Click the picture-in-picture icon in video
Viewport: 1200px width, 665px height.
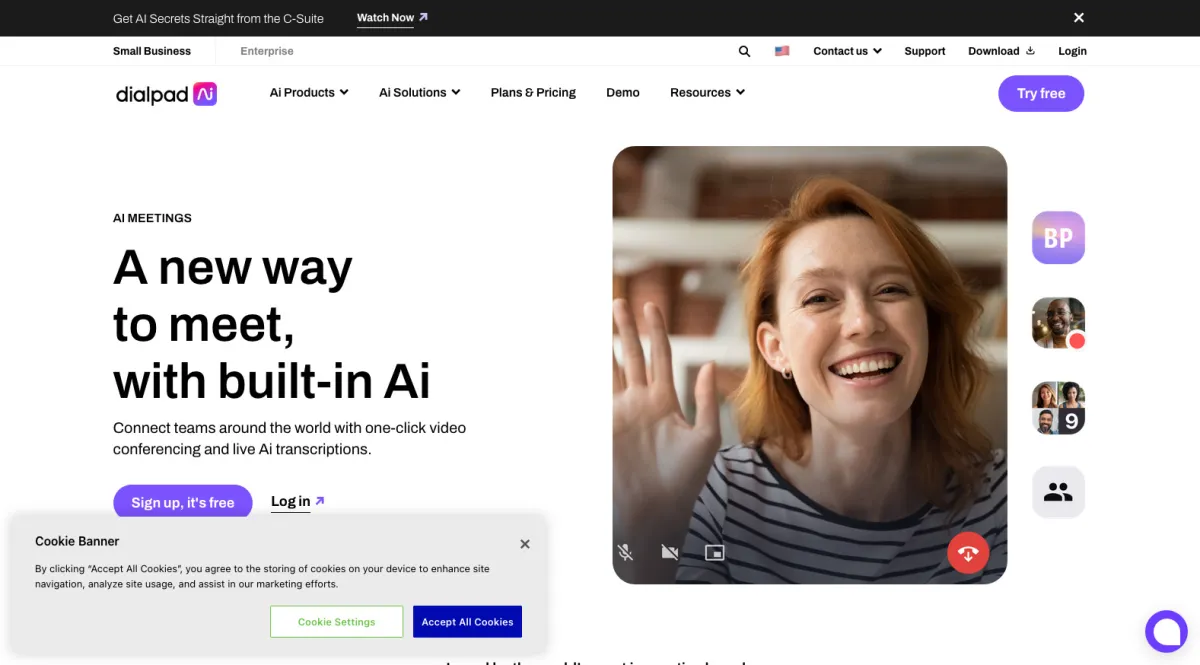point(714,552)
